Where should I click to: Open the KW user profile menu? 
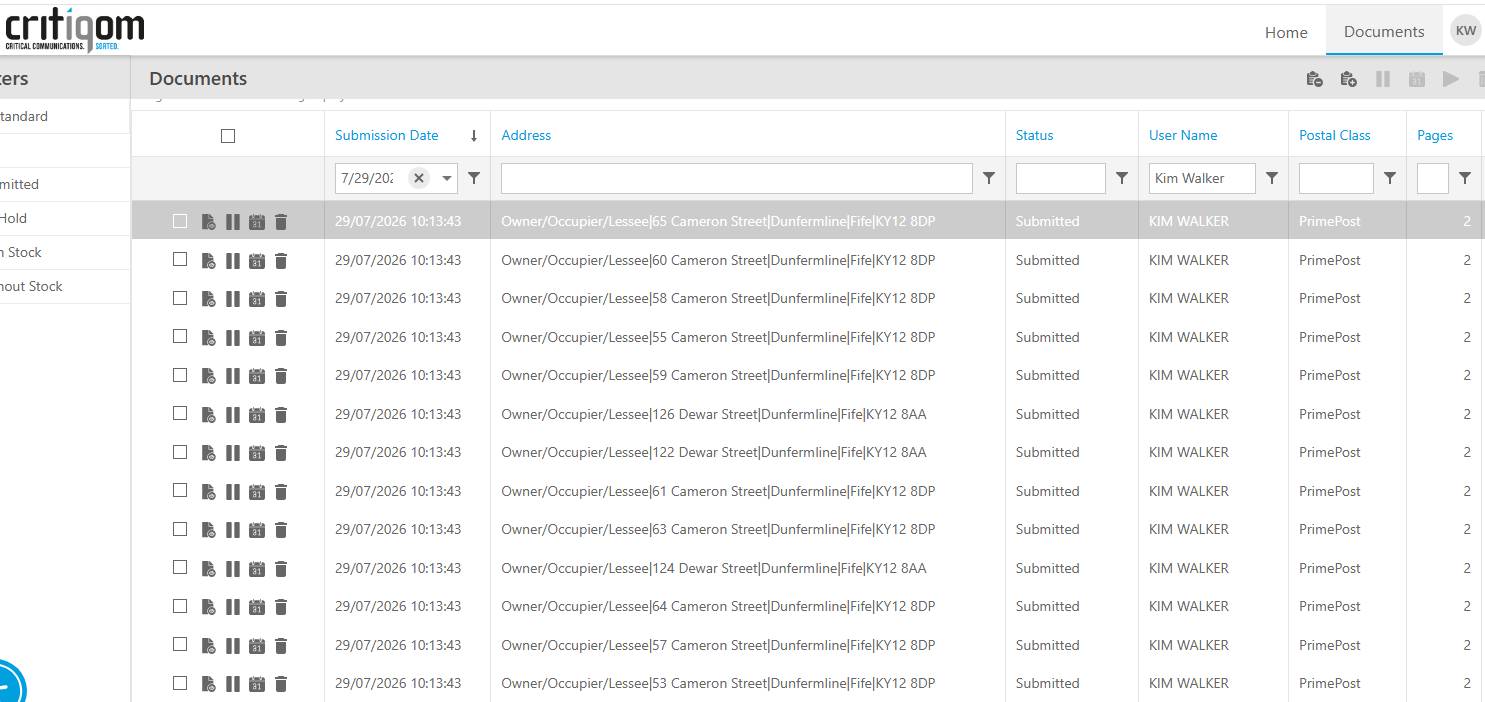pos(1466,30)
